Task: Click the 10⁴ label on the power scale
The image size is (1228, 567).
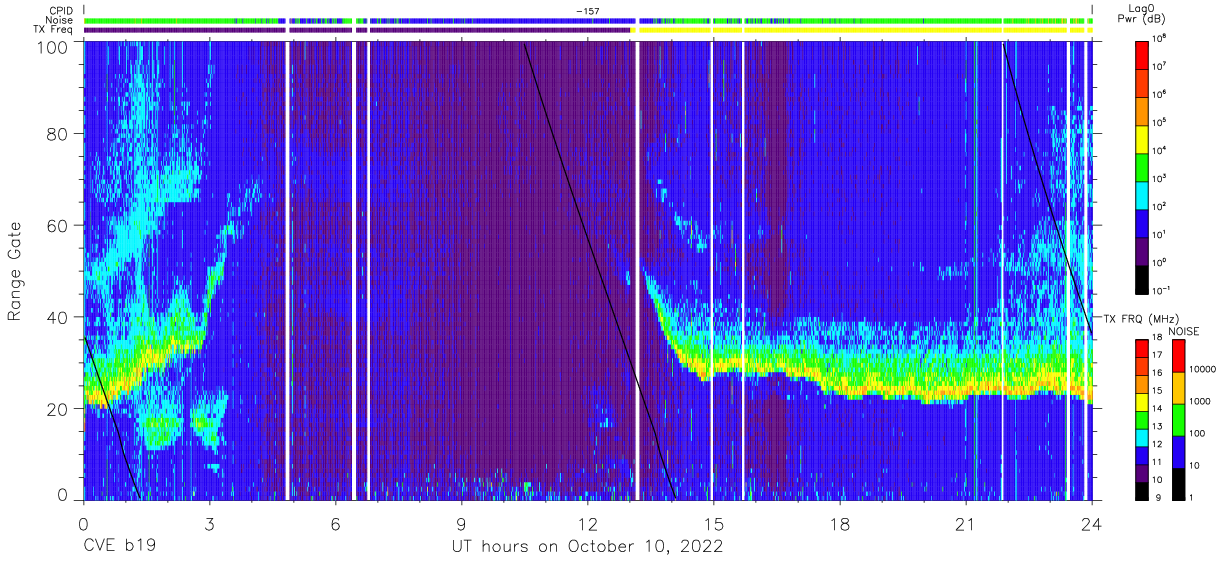Action: tap(1160, 150)
